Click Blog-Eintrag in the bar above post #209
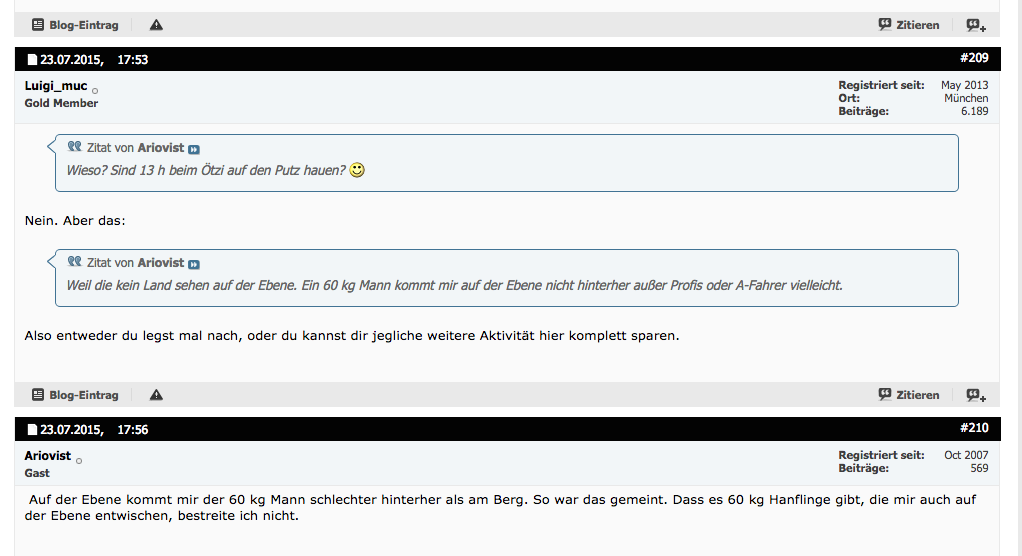The image size is (1022, 556). tap(75, 25)
